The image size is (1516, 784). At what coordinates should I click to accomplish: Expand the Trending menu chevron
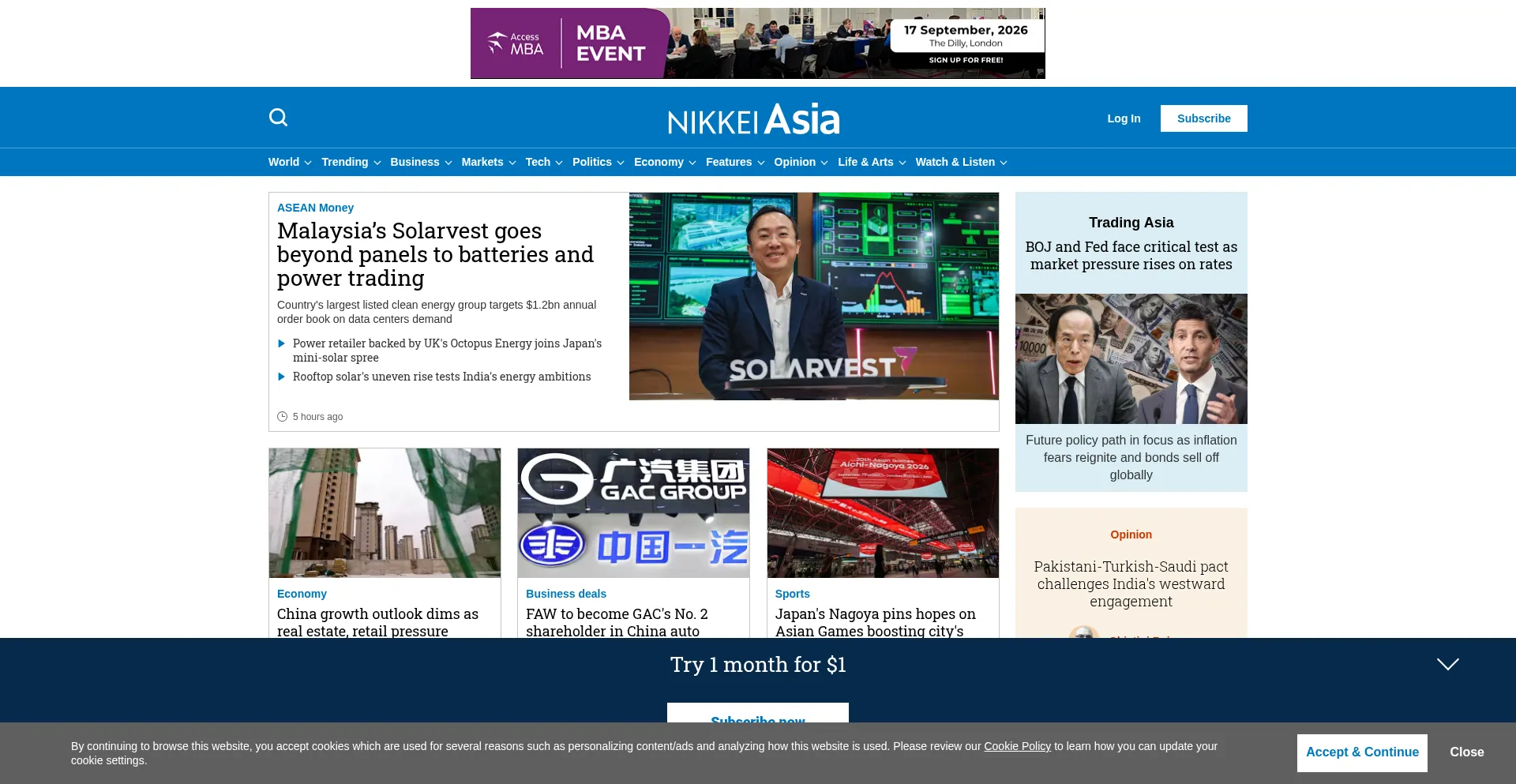point(377,163)
